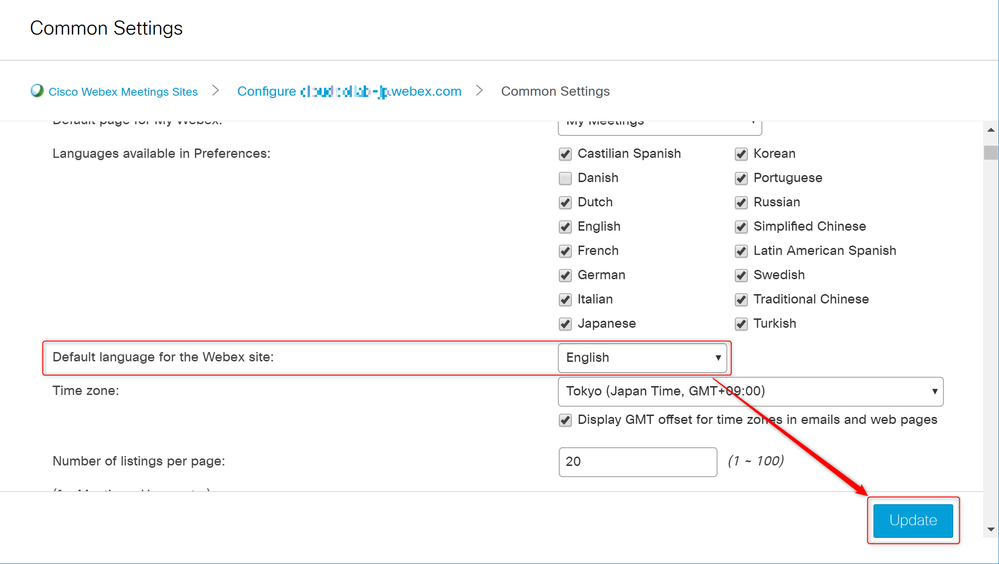Click the listings per page field
The width and height of the screenshot is (999, 564).
pos(638,461)
